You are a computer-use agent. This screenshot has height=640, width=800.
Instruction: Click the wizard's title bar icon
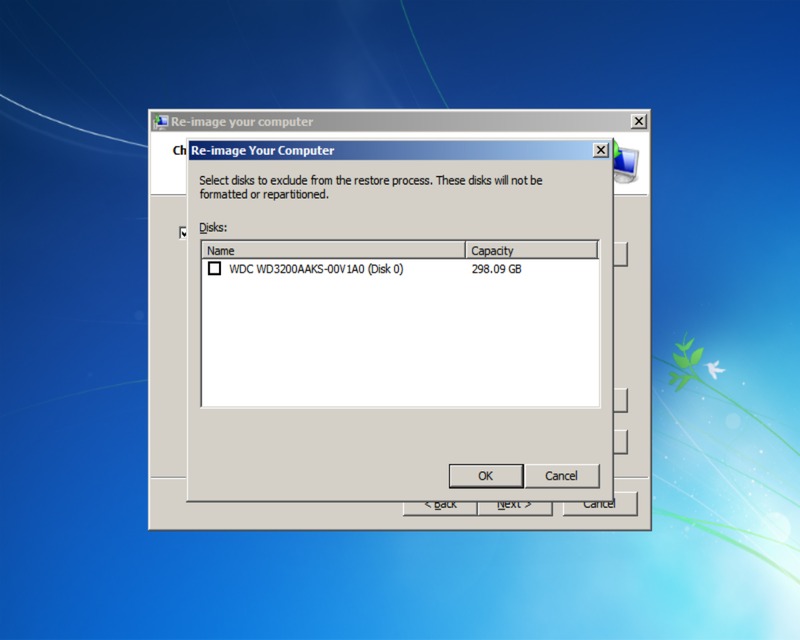click(160, 122)
